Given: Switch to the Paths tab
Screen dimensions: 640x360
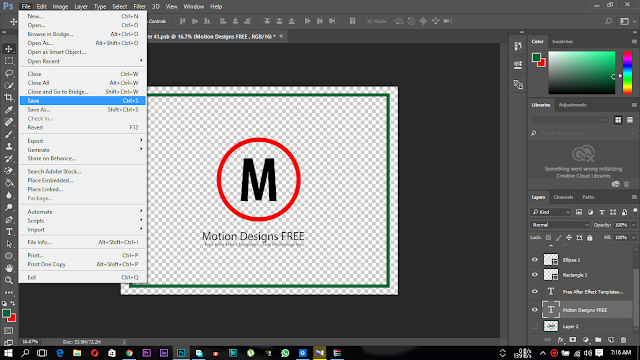Looking at the screenshot, I should 588,197.
